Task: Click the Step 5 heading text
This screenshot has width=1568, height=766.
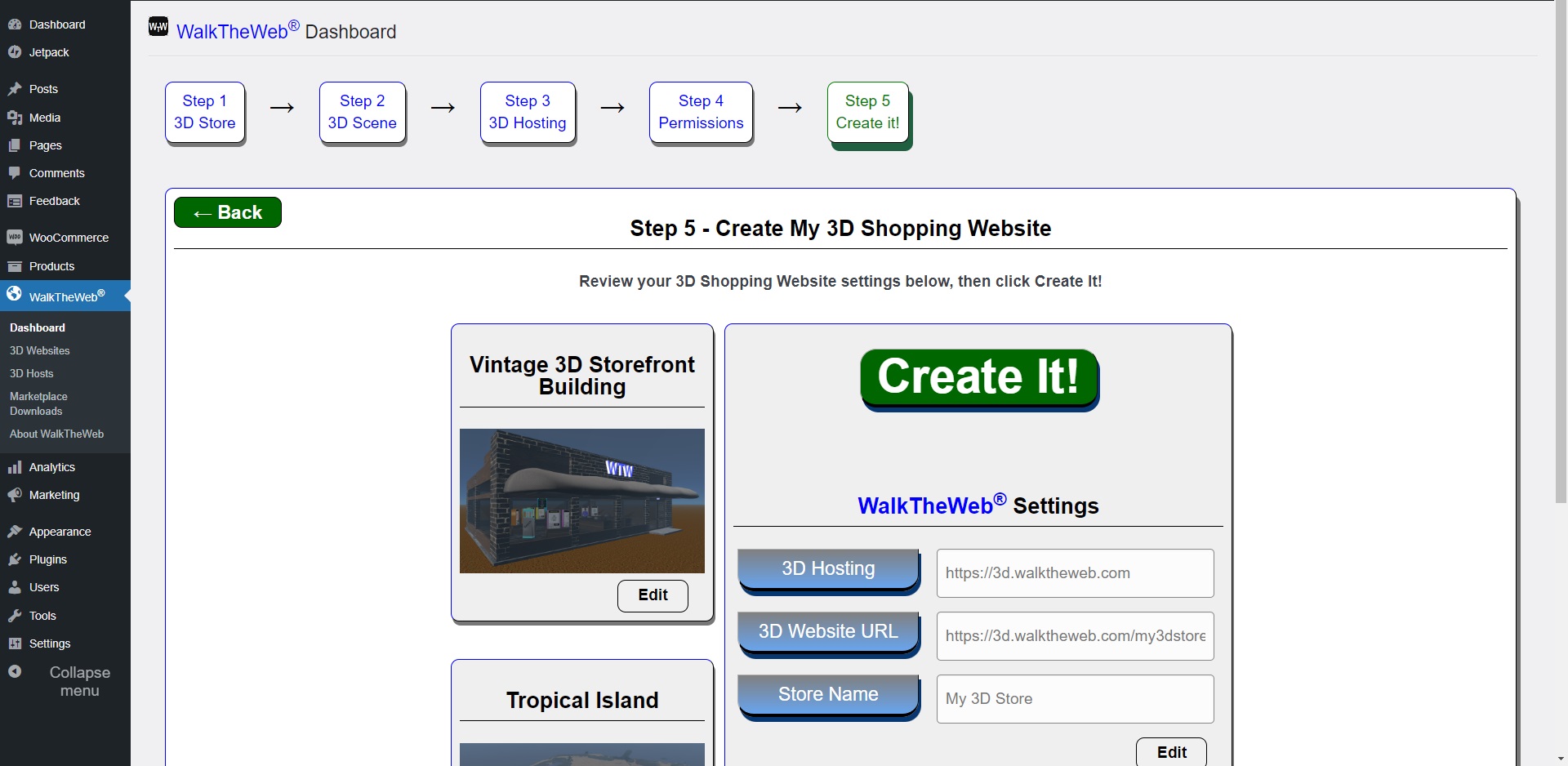Action: pyautogui.click(x=840, y=229)
